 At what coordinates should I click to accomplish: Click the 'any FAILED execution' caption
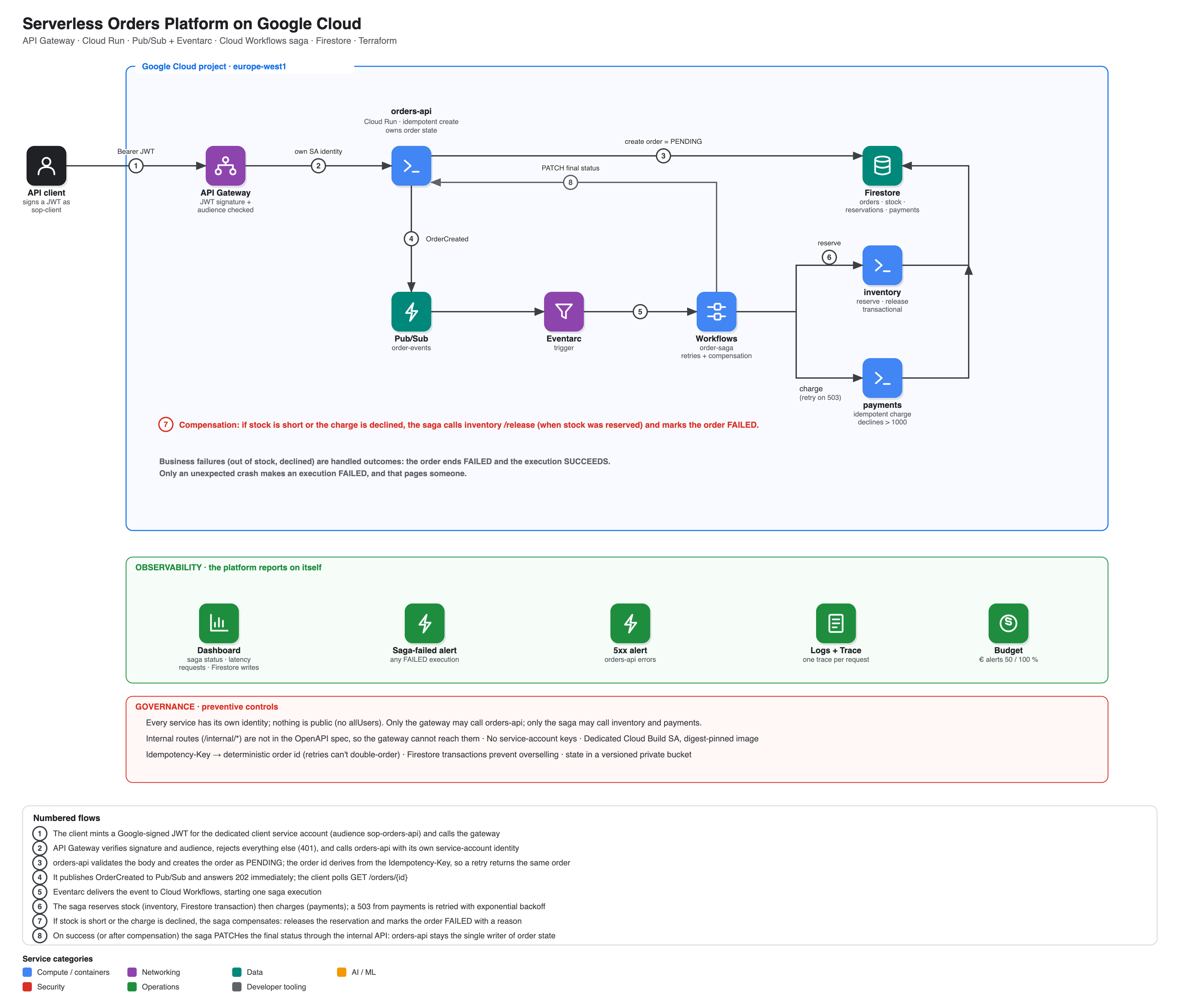pyautogui.click(x=424, y=659)
